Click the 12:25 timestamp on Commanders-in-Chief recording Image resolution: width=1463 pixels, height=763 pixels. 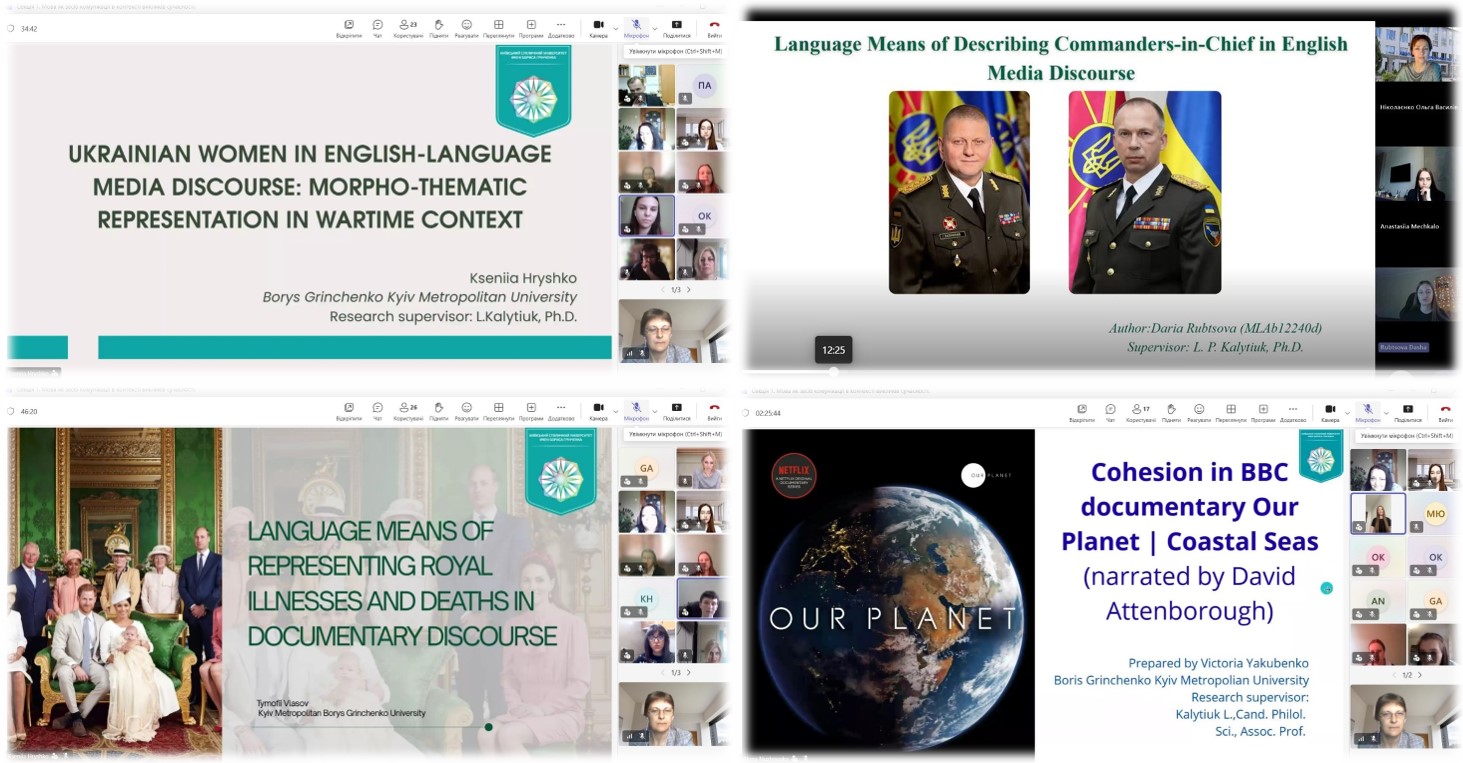click(833, 350)
